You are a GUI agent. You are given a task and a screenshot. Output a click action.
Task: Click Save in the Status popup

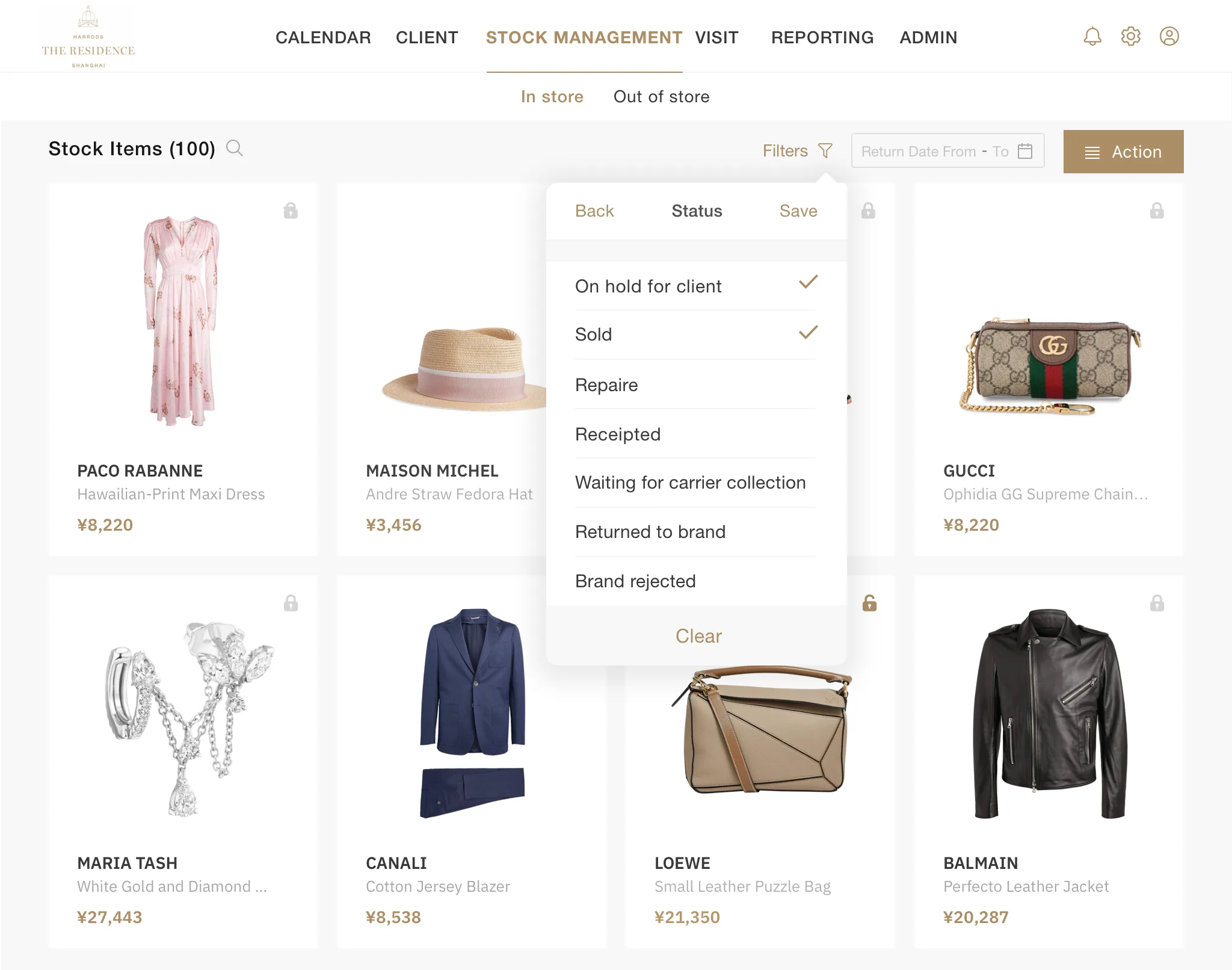pos(798,211)
